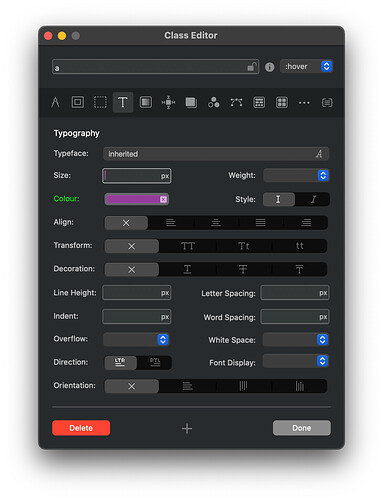
Task: Align text right
Action: click(x=306, y=223)
